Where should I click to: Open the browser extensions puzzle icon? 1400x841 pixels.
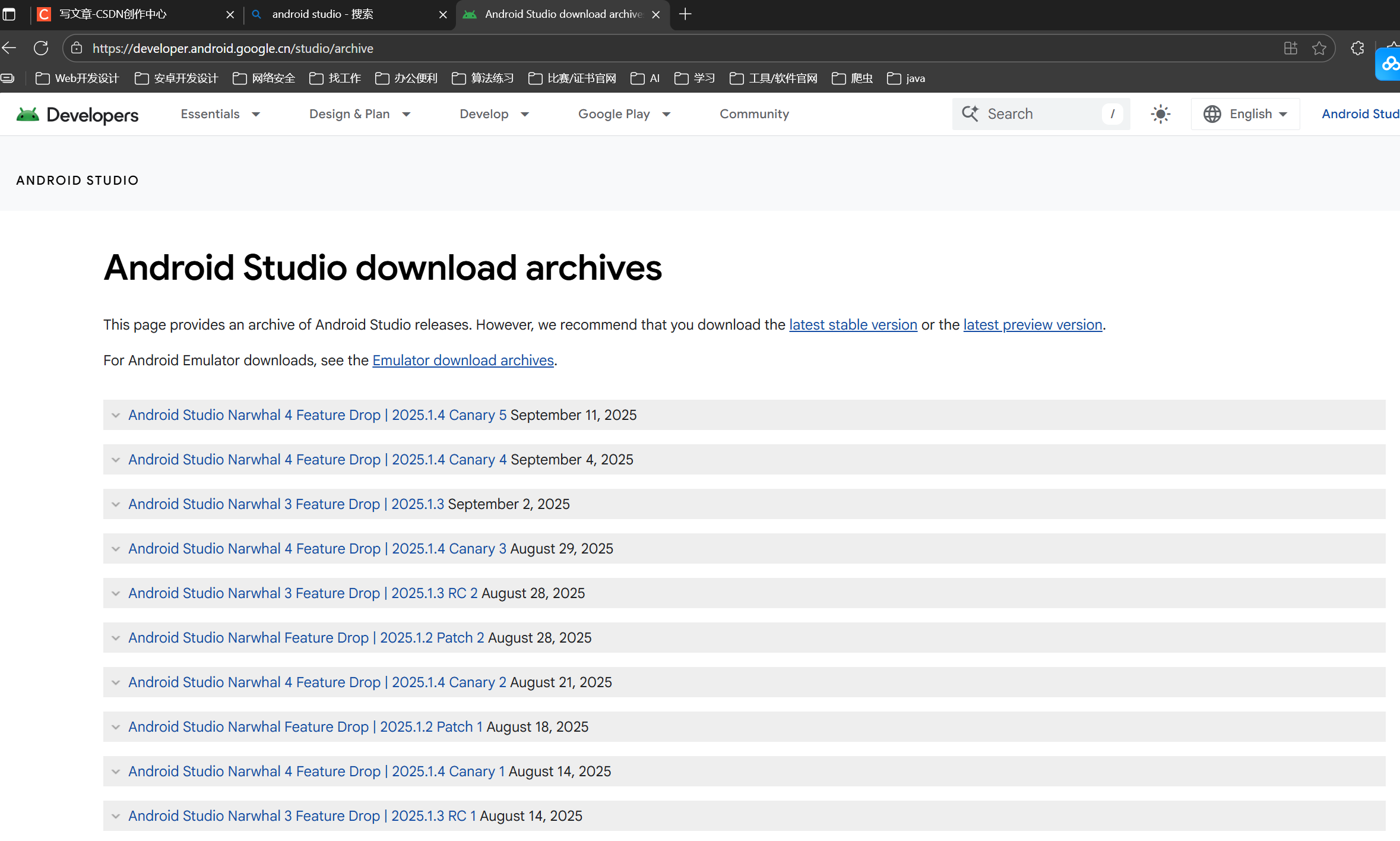[x=1357, y=48]
